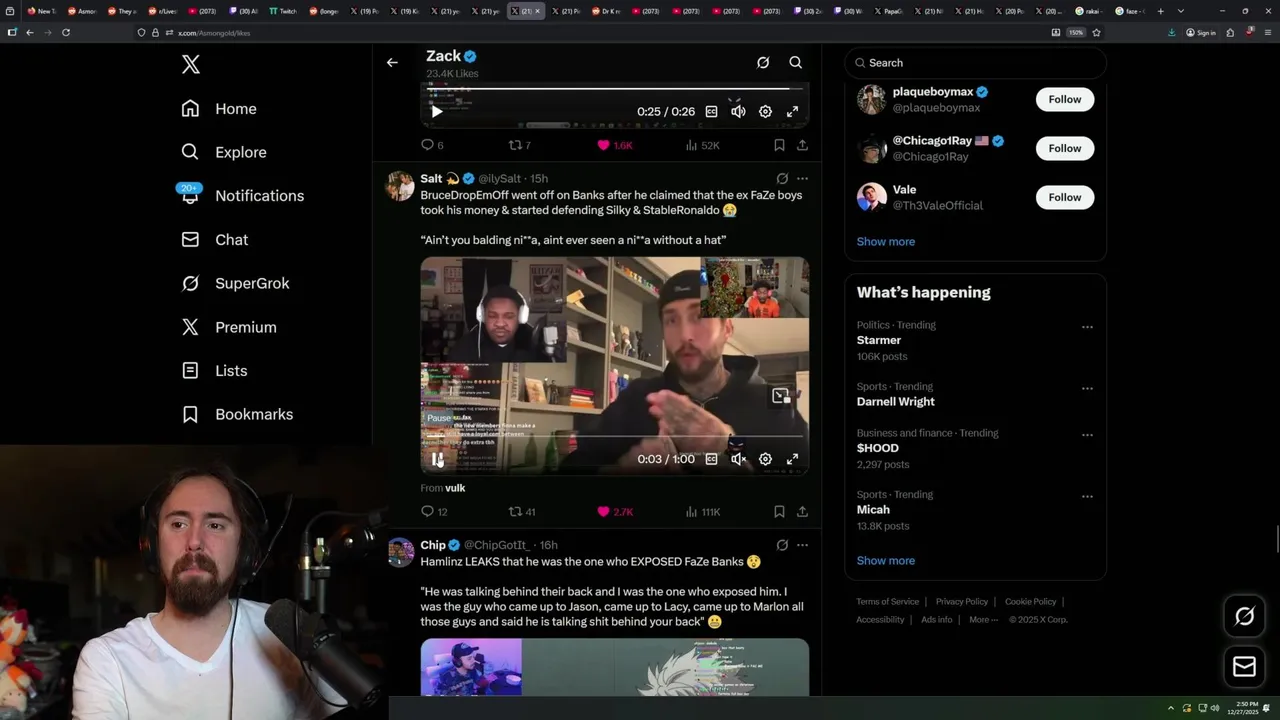
Task: Follow plaqueboymax
Action: click(x=1065, y=99)
